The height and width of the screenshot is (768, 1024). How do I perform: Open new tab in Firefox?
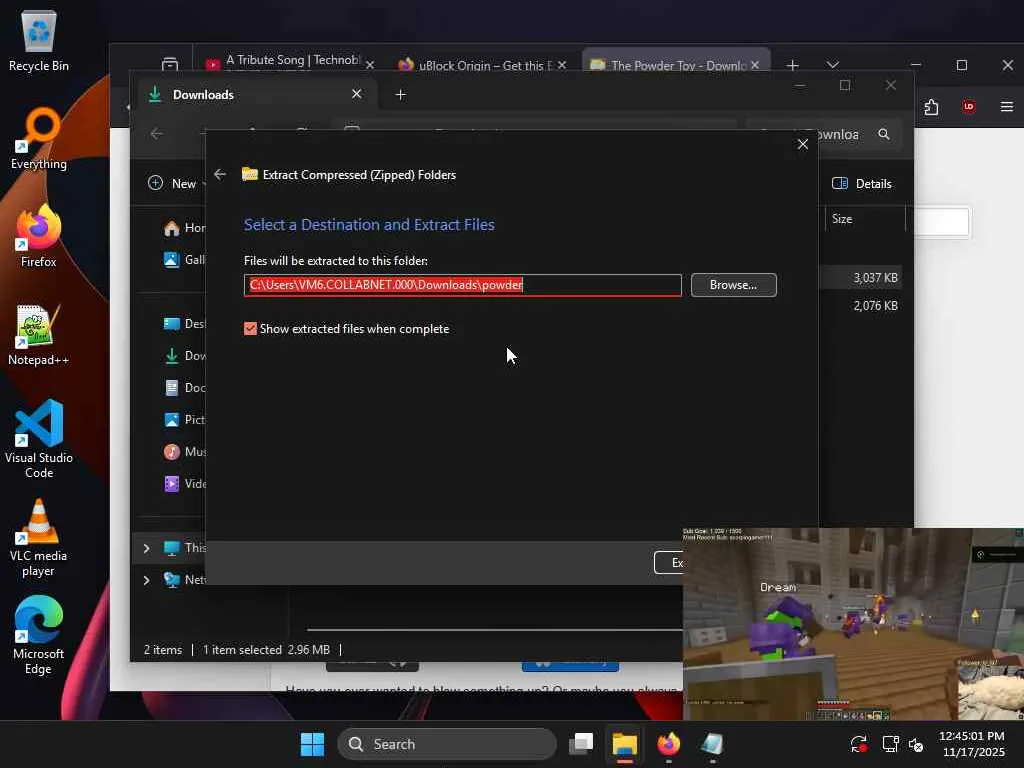(792, 65)
